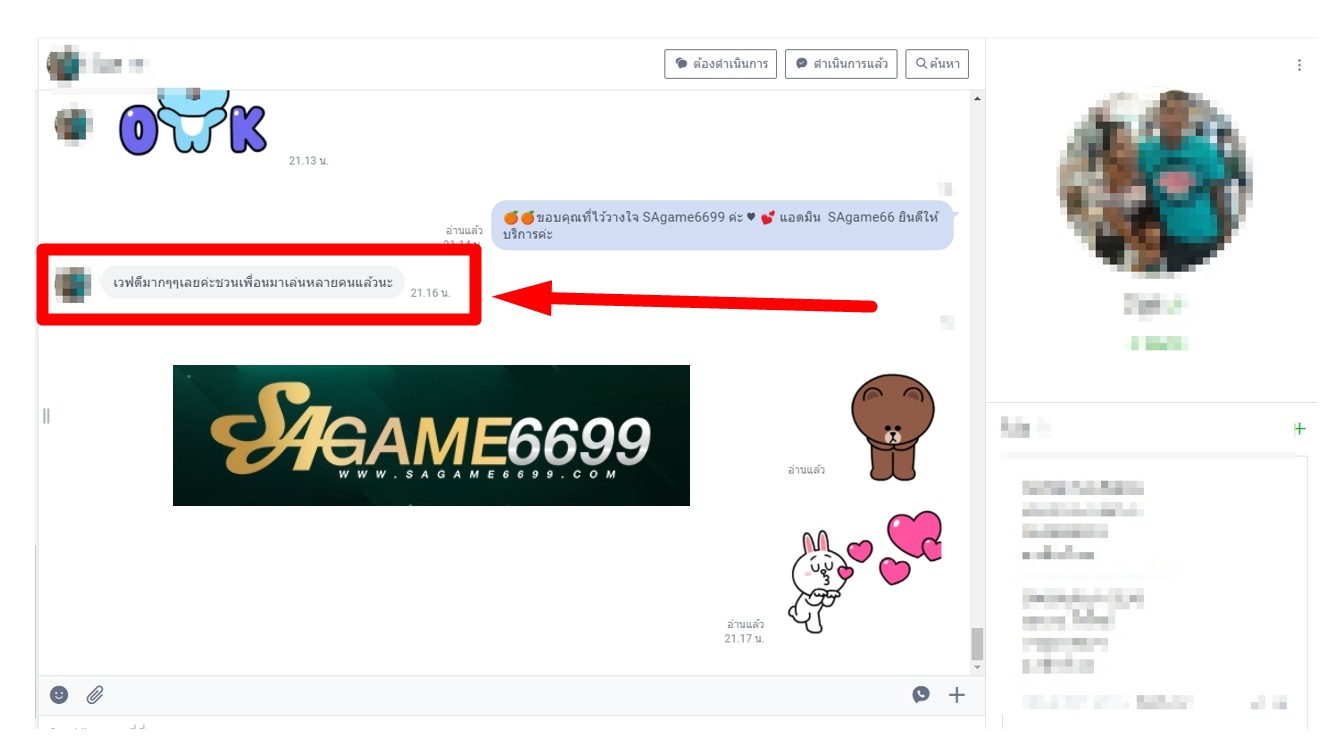Open the three-dot menu in profile panel
The height and width of the screenshot is (755, 1320).
1299,65
